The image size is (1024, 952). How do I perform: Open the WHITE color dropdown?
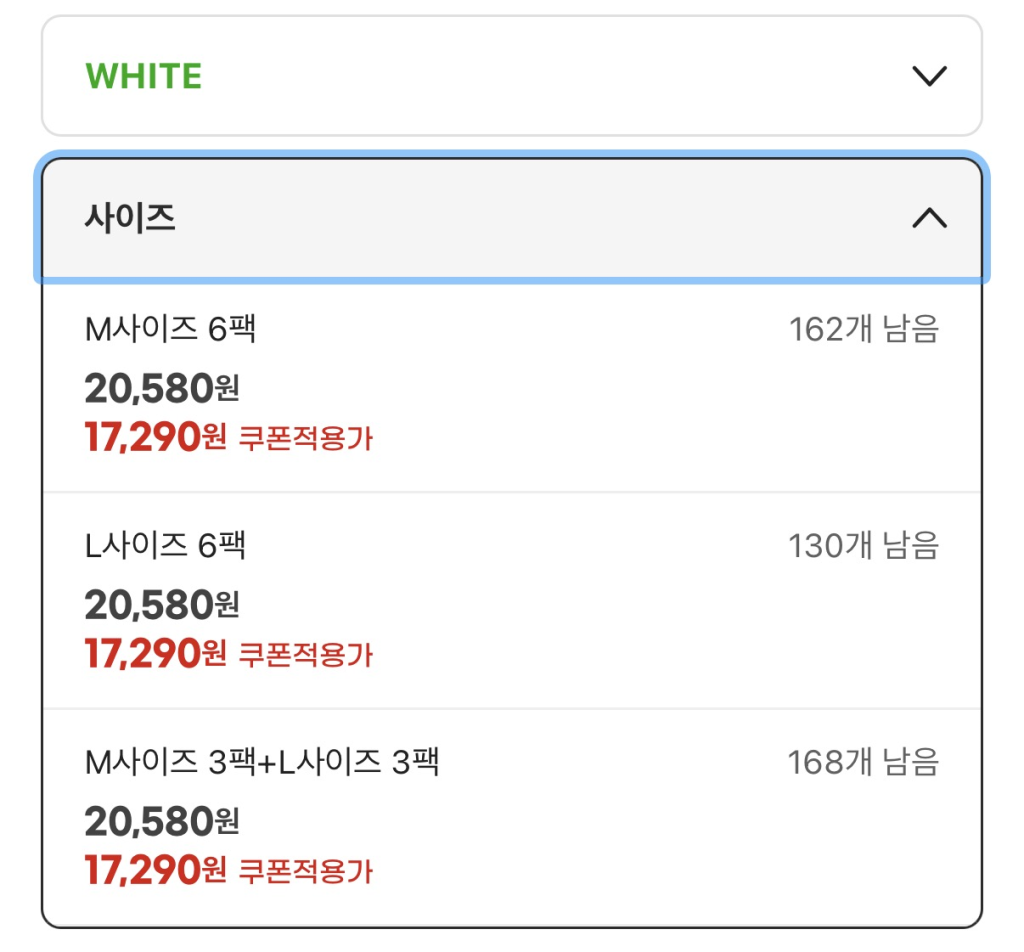[x=511, y=76]
